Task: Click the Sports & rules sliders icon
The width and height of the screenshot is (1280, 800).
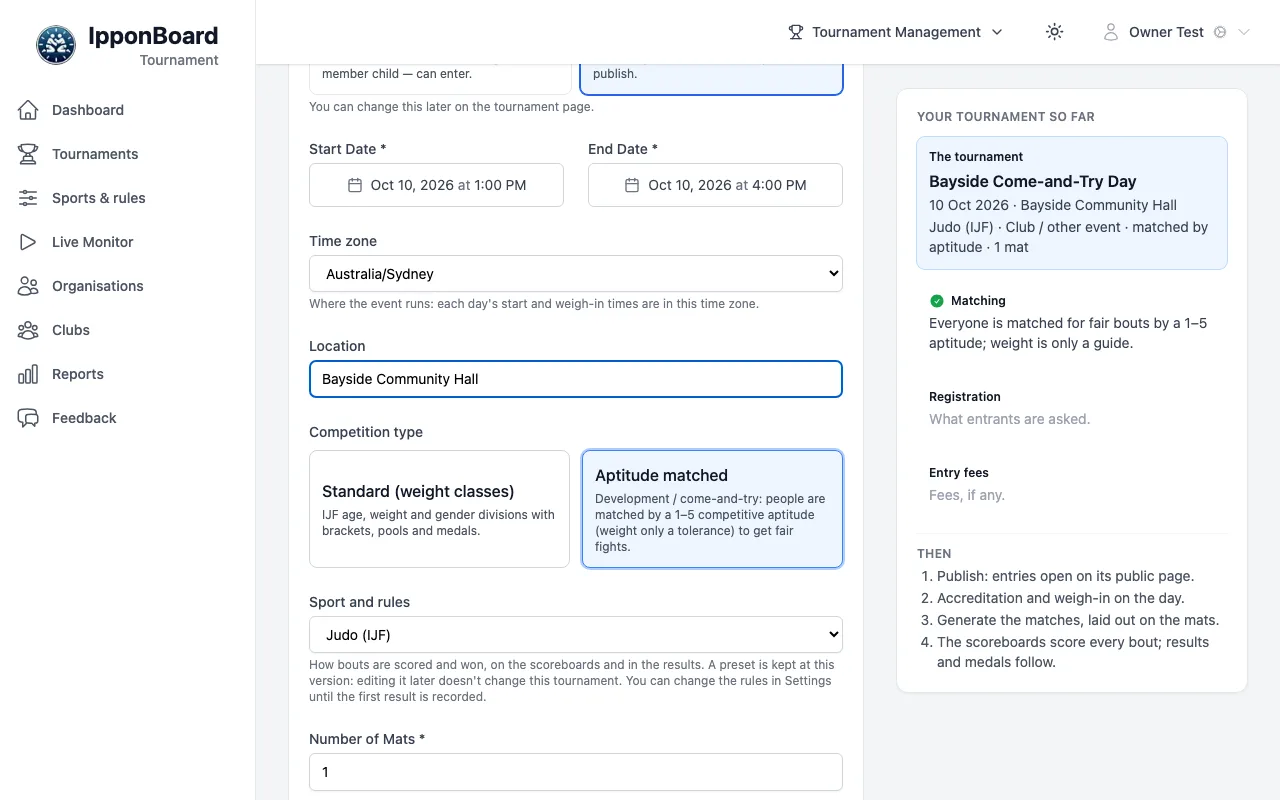Action: 28,198
